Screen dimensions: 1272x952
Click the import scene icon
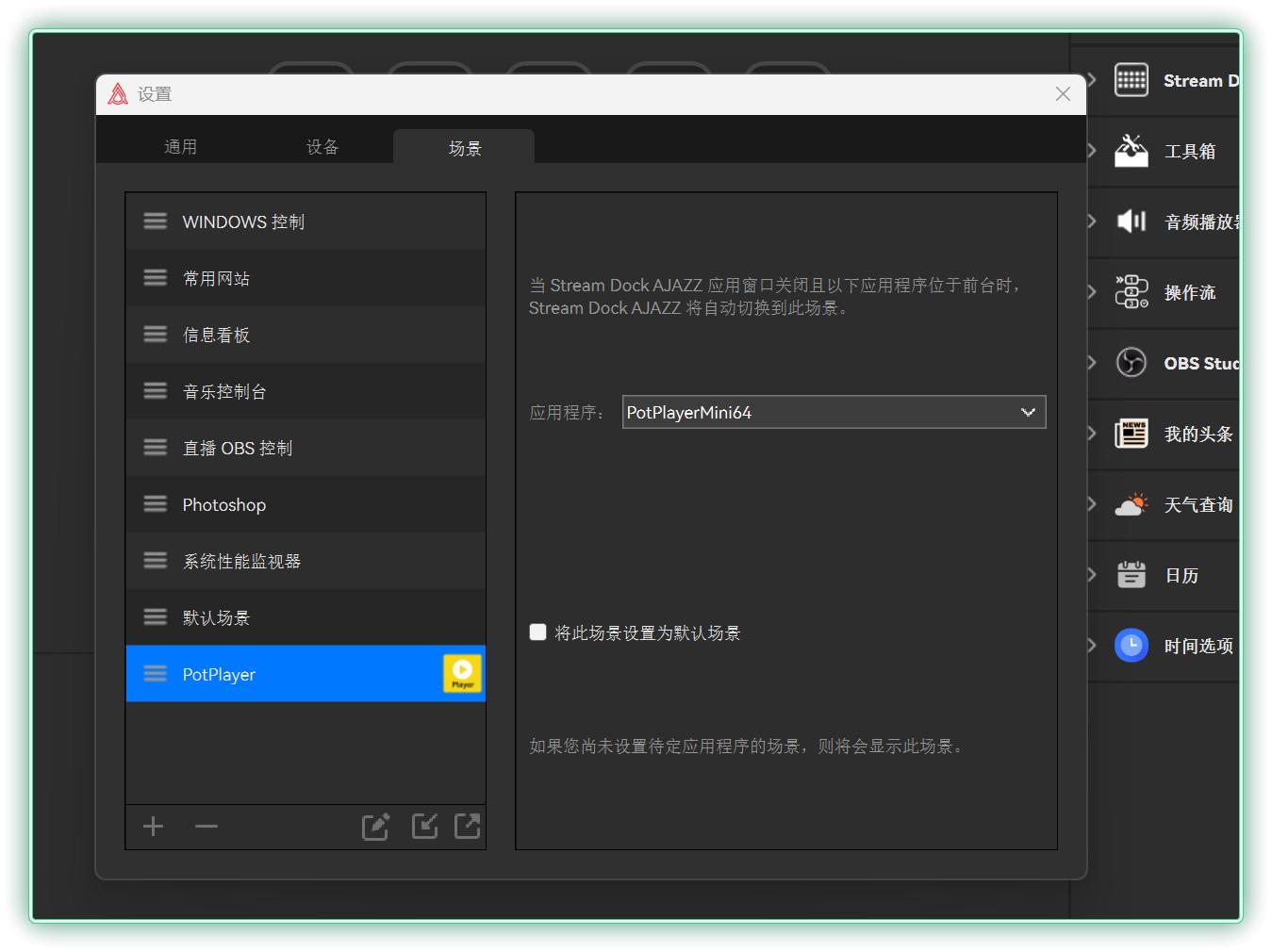click(x=424, y=826)
